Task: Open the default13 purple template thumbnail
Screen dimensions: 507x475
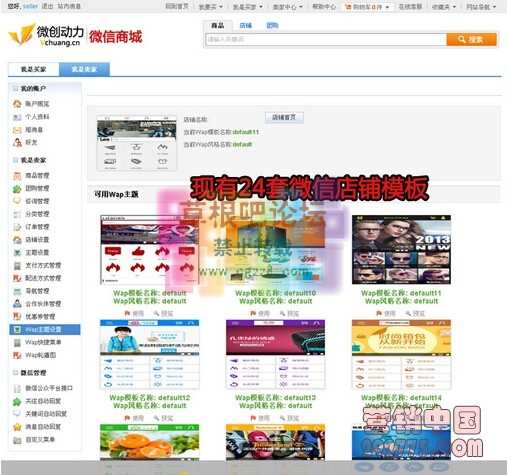Action: [275, 354]
